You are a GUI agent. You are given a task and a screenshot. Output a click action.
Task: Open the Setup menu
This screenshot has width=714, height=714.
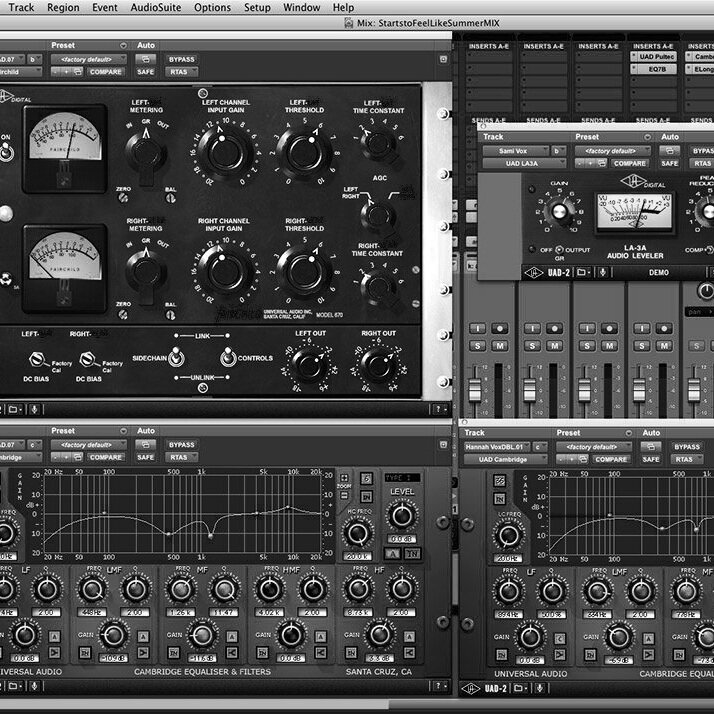coord(257,7)
